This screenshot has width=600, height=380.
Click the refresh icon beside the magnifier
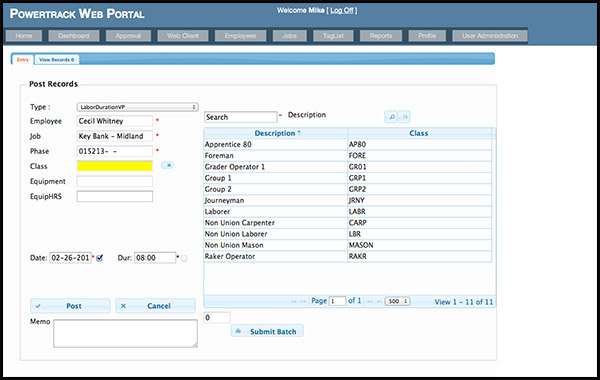(404, 117)
